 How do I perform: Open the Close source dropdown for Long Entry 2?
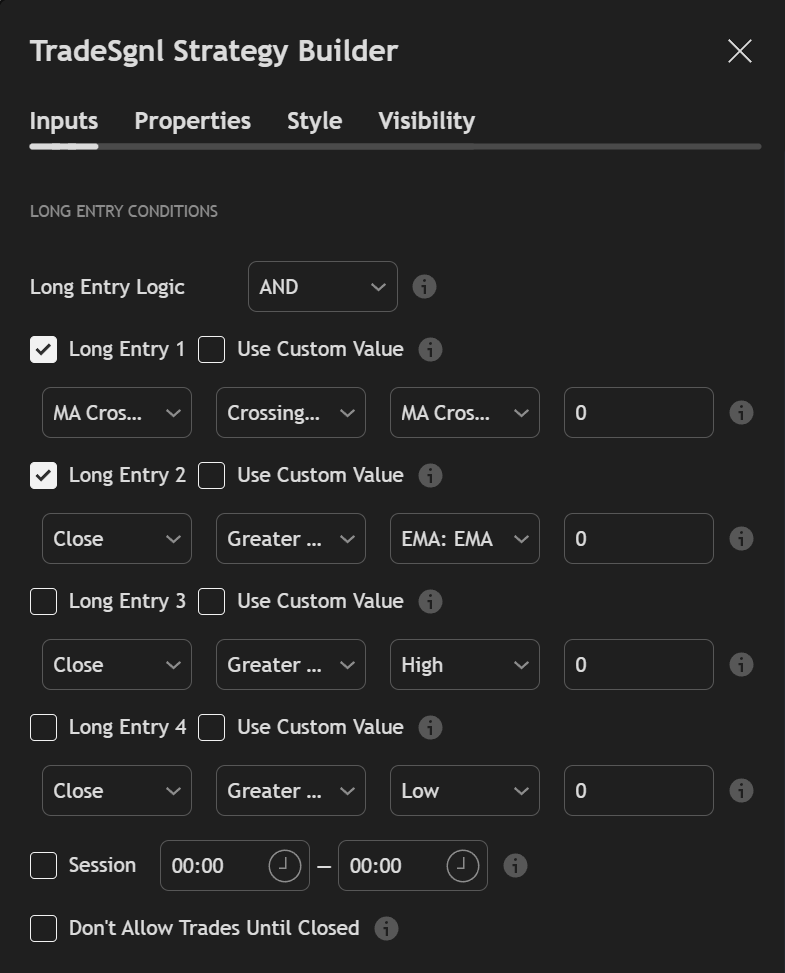coord(116,538)
